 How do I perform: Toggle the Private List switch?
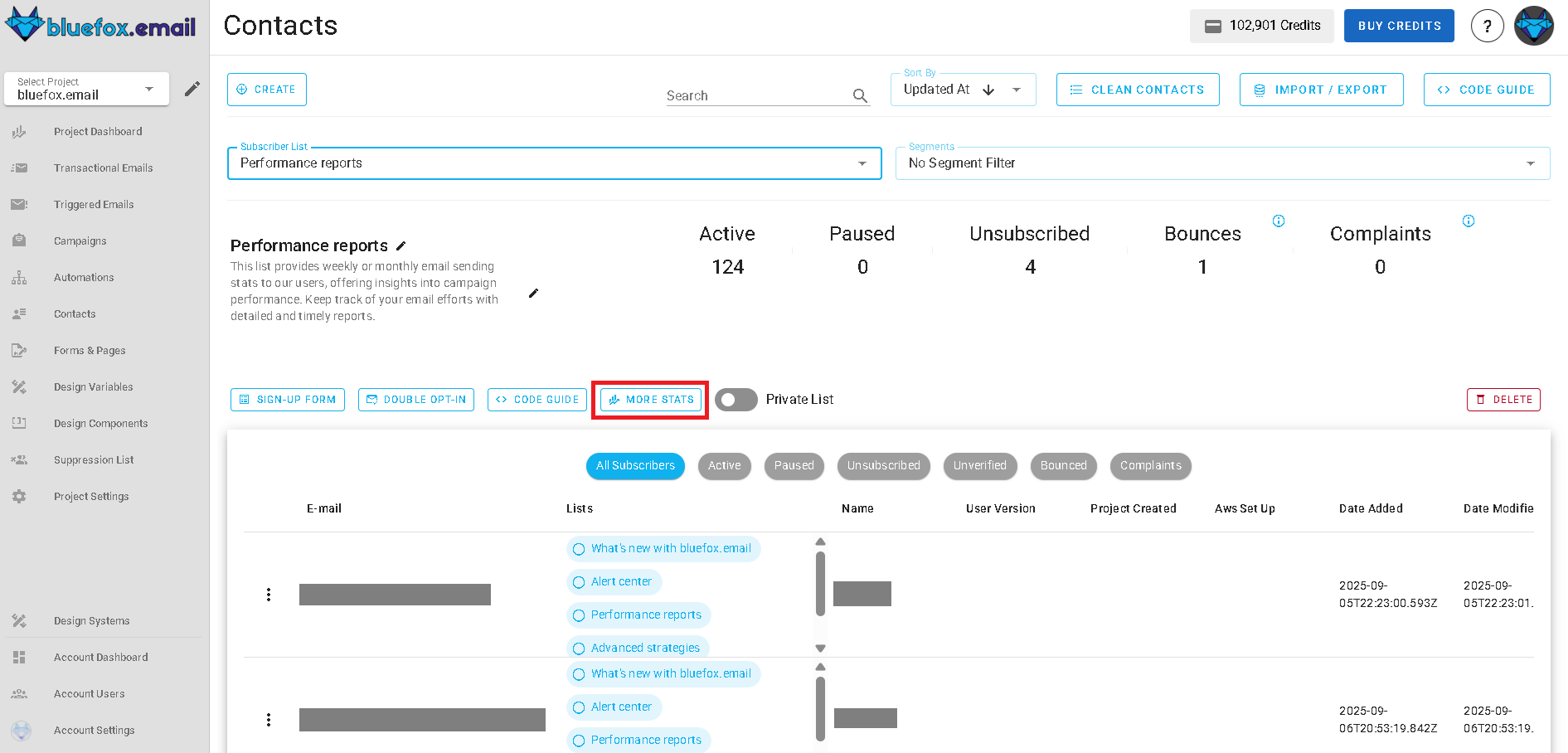[x=735, y=400]
